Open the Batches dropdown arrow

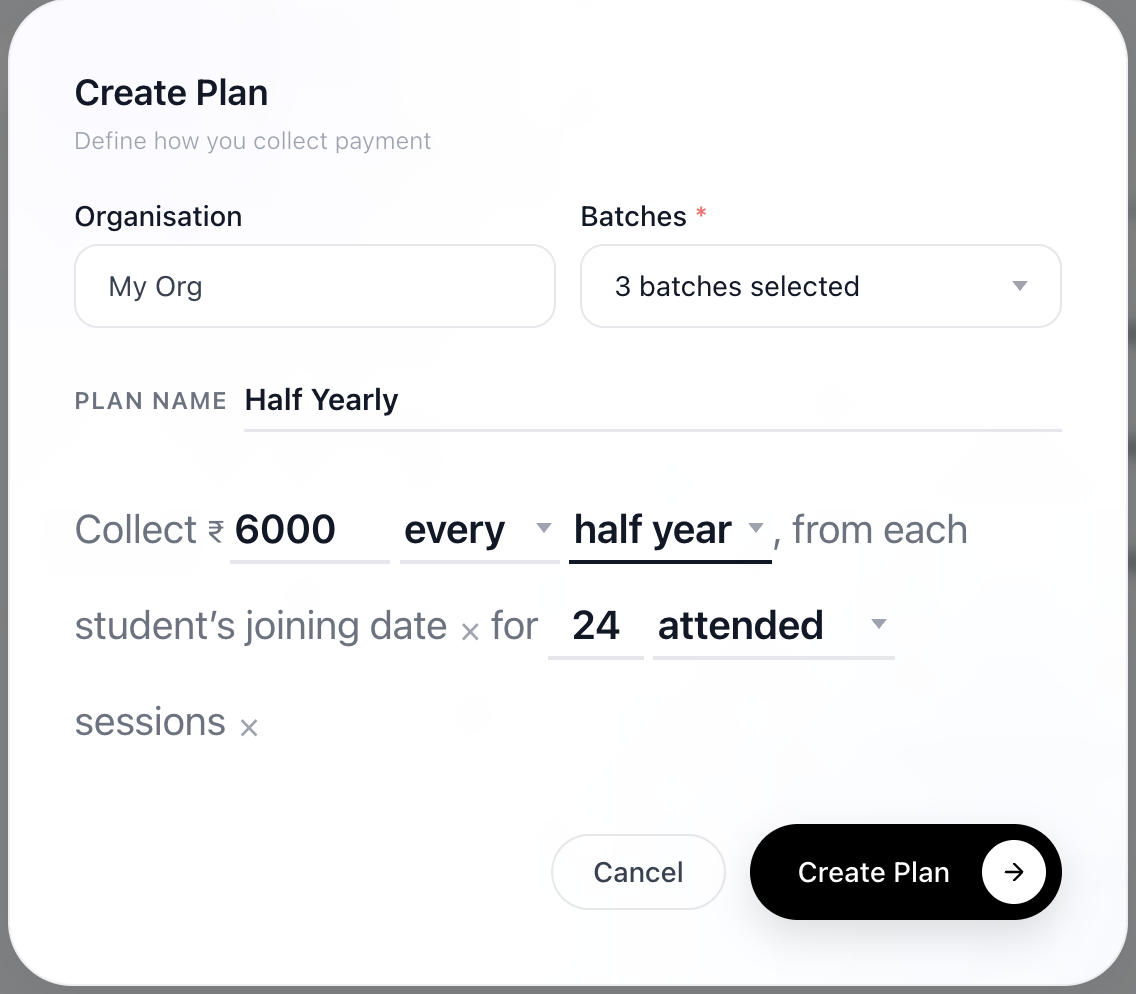click(1019, 286)
